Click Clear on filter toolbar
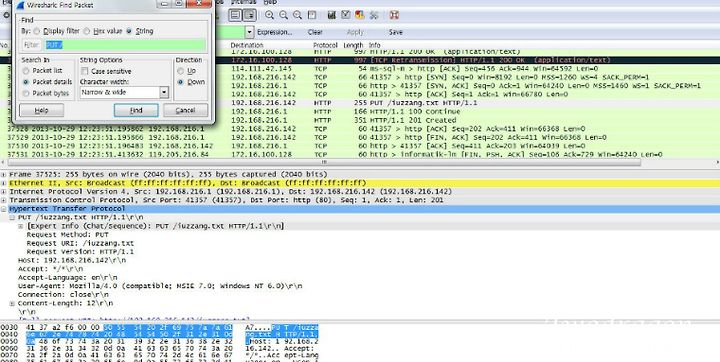The width and height of the screenshot is (720, 362). (x=315, y=32)
